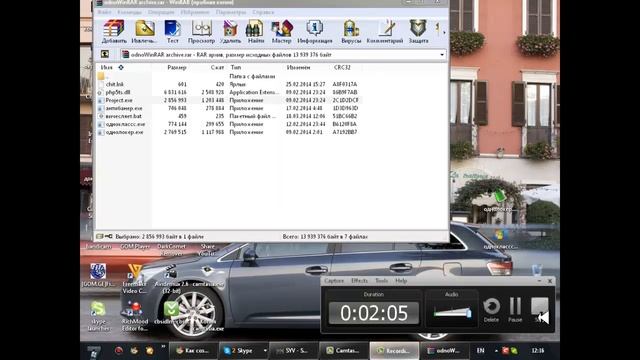Viewport: 640px width, 360px height.
Task: Select the php5ts.dll file row
Action: (x=229, y=92)
